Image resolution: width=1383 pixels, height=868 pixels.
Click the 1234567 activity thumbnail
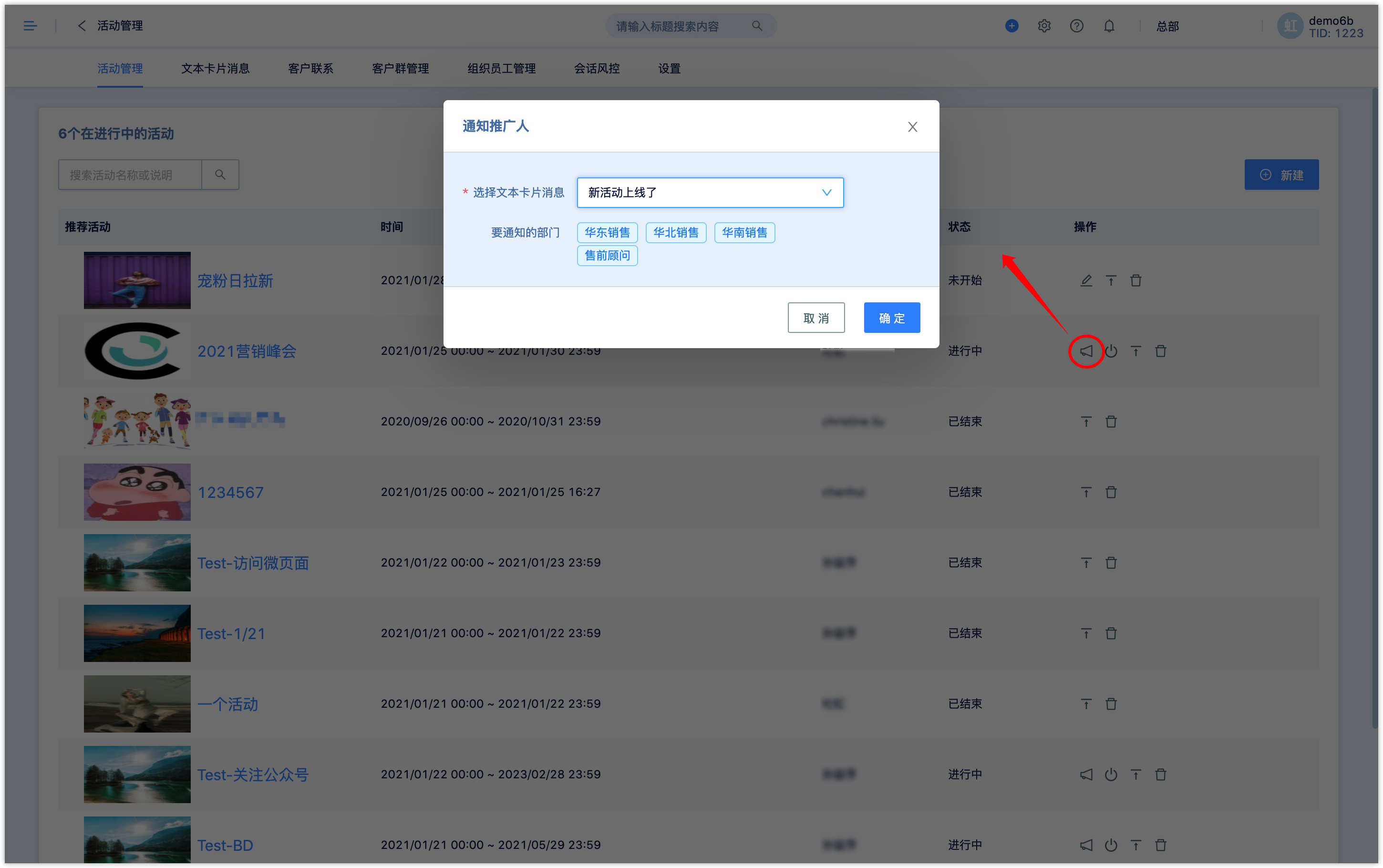click(x=137, y=492)
